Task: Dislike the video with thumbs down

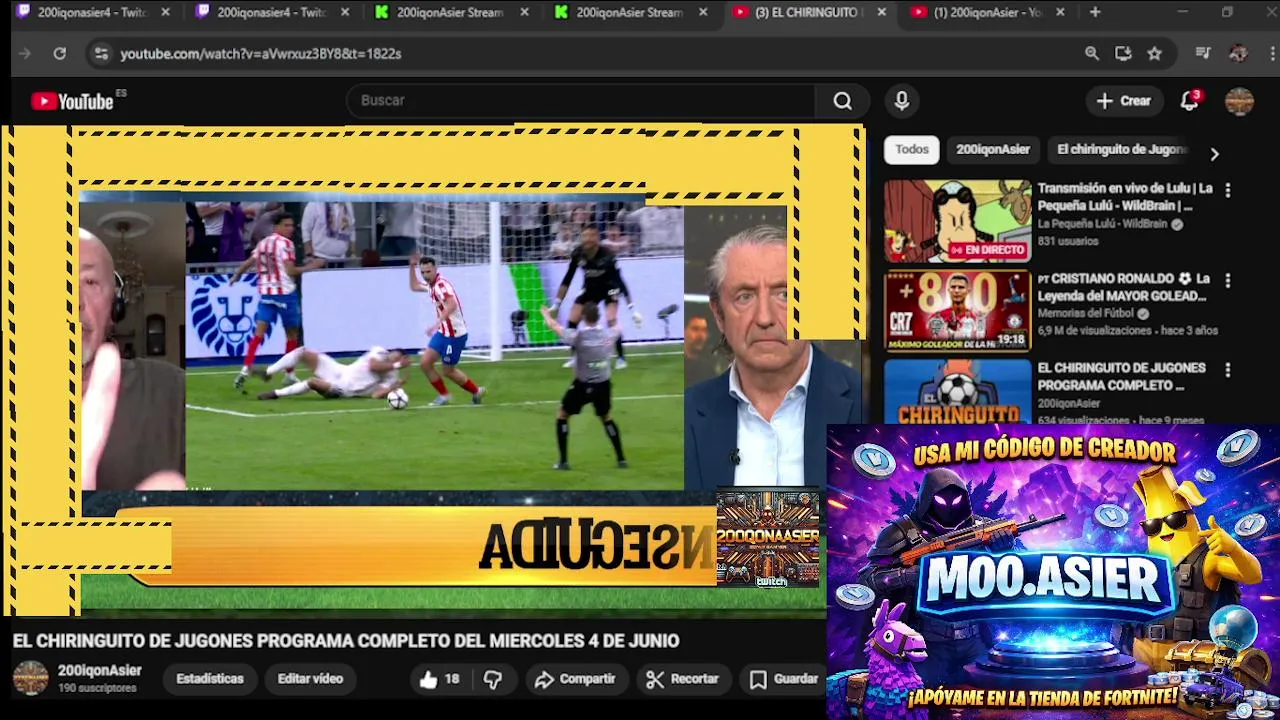Action: pos(493,679)
